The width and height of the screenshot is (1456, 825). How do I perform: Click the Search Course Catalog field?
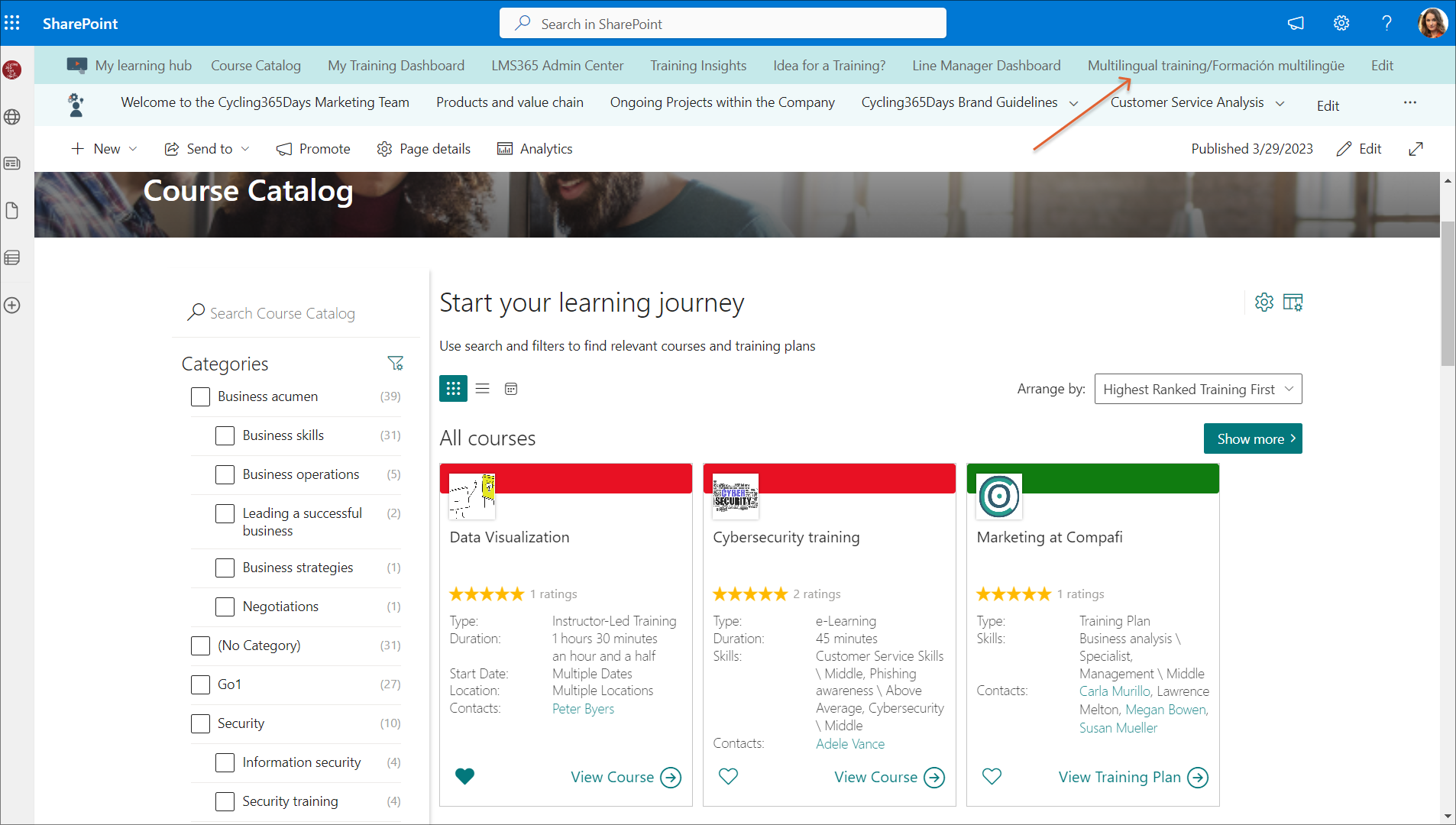tap(282, 313)
